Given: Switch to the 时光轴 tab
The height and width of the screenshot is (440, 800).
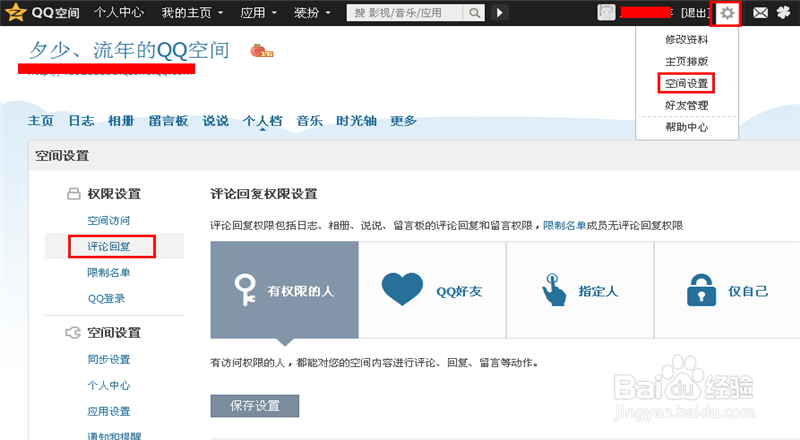Looking at the screenshot, I should point(356,121).
